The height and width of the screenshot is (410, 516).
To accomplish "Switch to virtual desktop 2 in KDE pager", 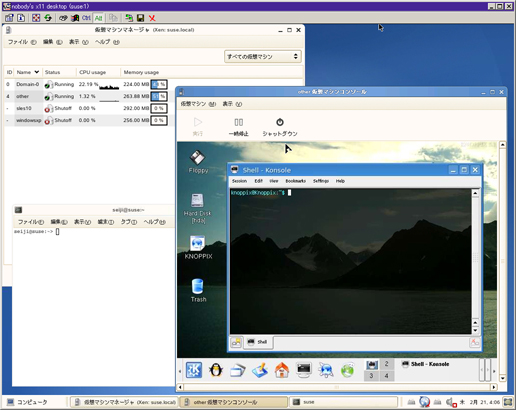I will click(x=386, y=364).
